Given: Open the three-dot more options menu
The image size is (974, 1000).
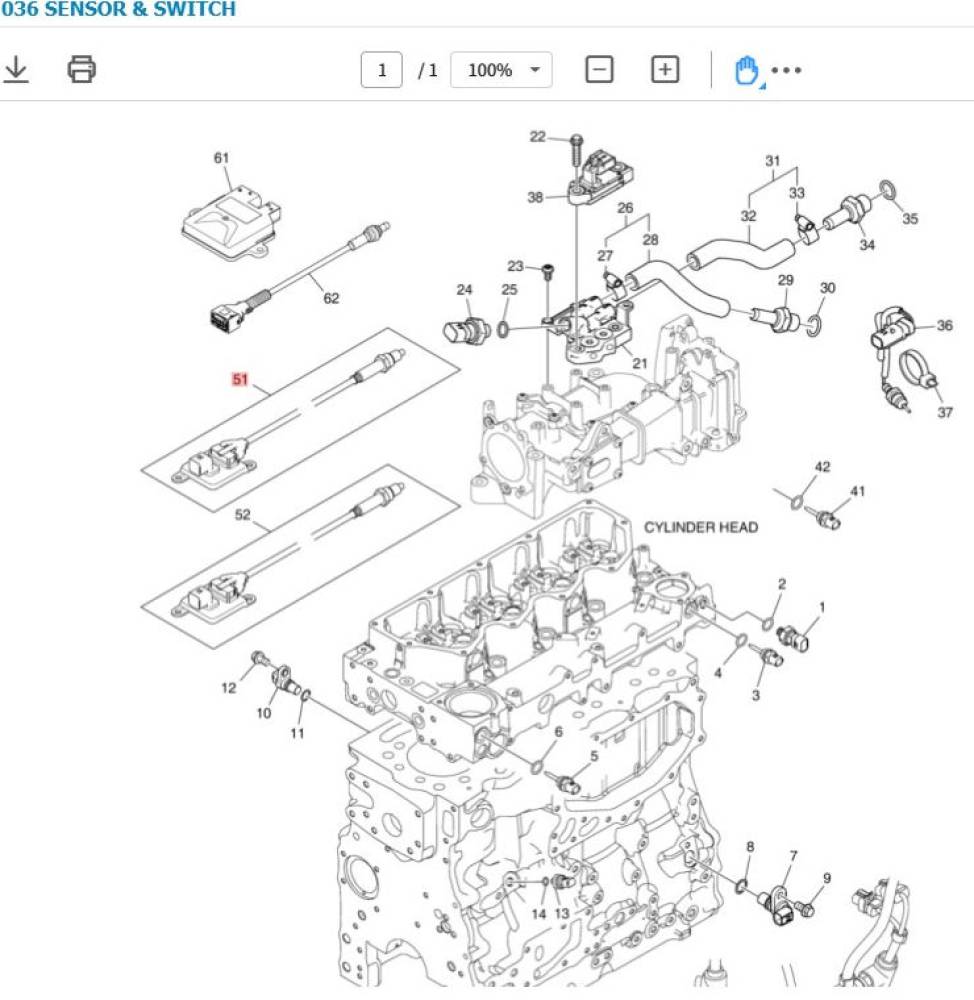Looking at the screenshot, I should pyautogui.click(x=787, y=71).
